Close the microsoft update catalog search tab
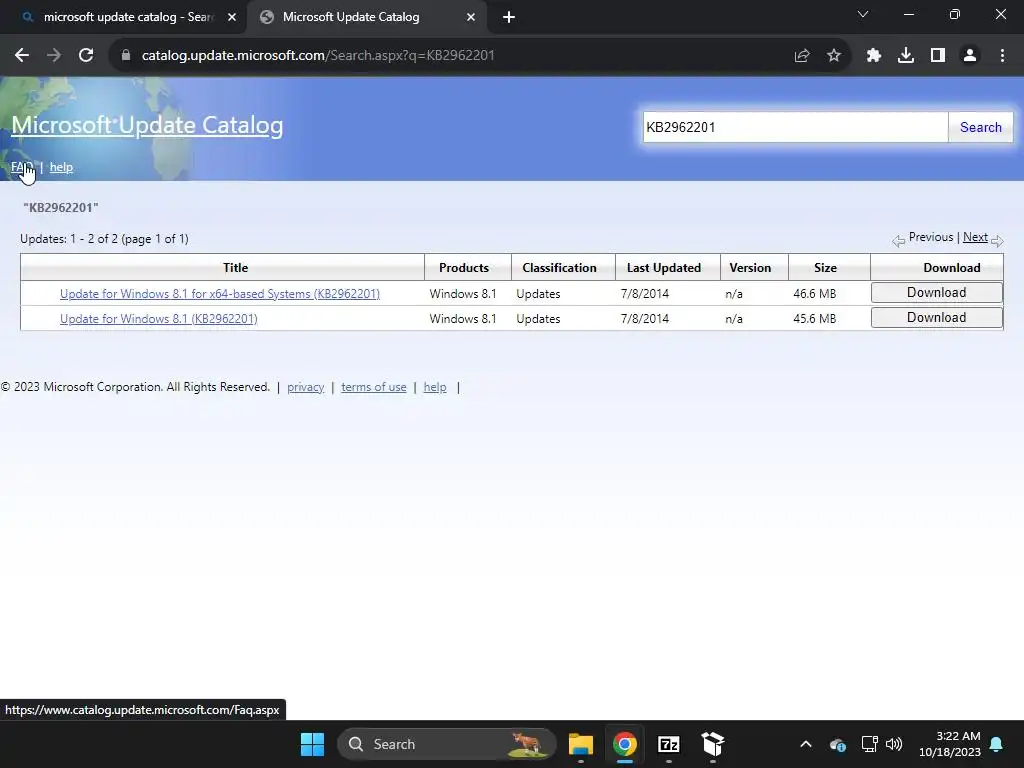Screen dimensions: 1024x768 click(x=232, y=17)
